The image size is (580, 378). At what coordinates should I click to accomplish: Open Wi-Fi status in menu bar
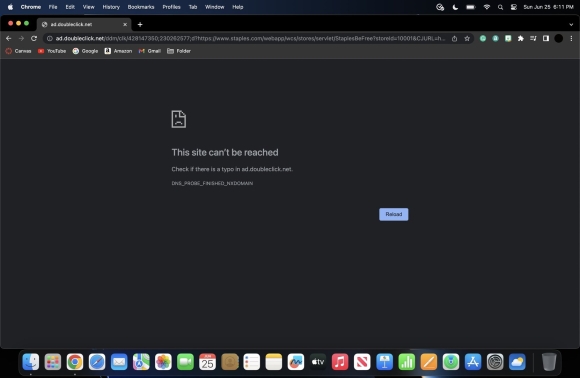[x=487, y=7]
